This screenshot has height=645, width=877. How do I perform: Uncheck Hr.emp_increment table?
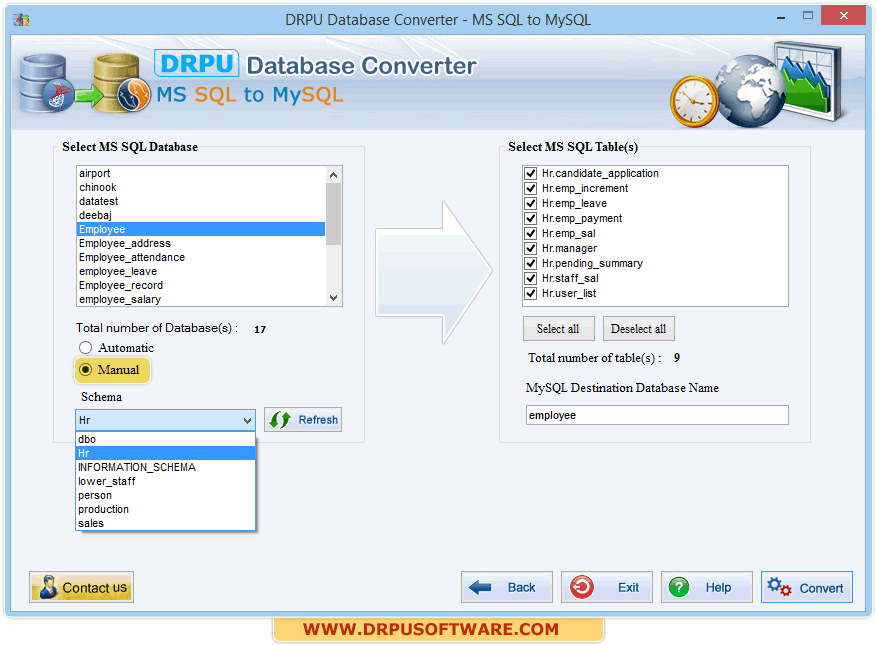pyautogui.click(x=531, y=189)
